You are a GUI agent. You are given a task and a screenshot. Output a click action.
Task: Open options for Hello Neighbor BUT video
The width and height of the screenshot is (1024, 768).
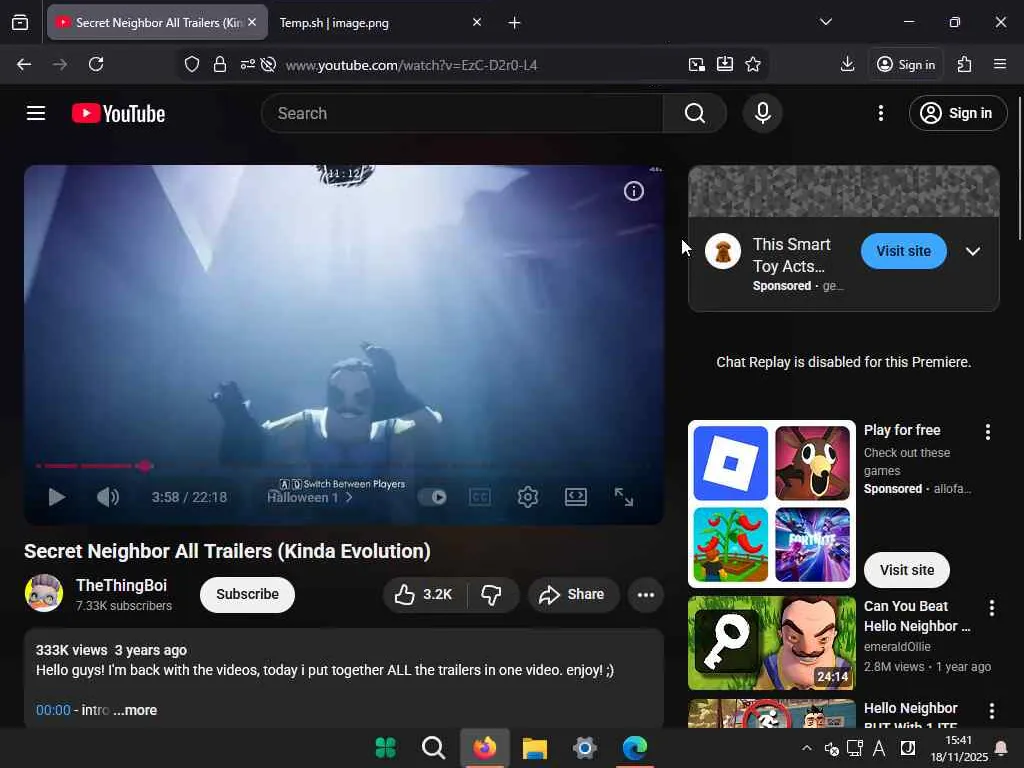991,711
